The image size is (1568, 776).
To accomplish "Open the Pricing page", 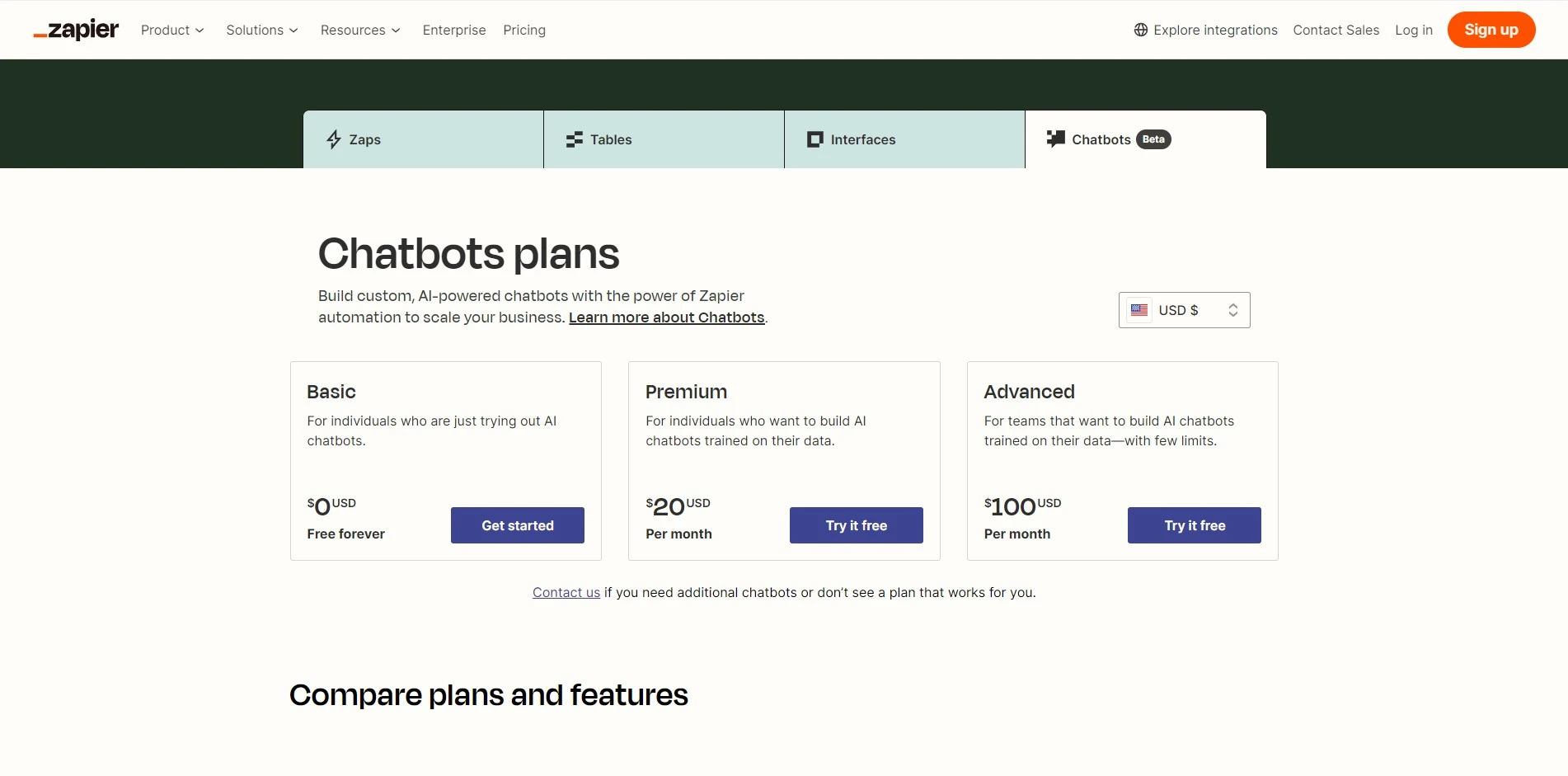I will [524, 30].
